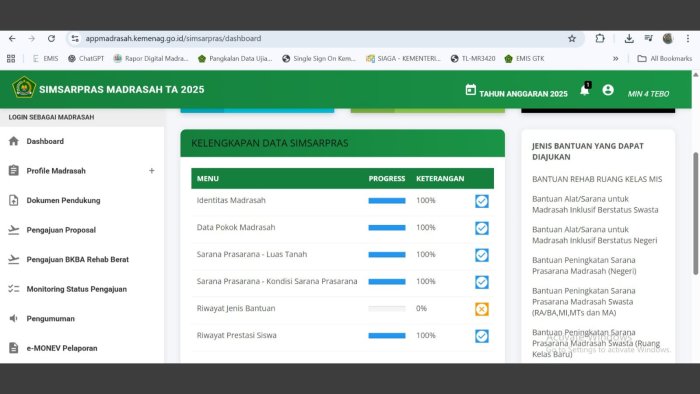Select Bantuan Peningkatan Sarana Prasarana Madrasah (Negeri)
The width and height of the screenshot is (700, 394).
(x=584, y=265)
